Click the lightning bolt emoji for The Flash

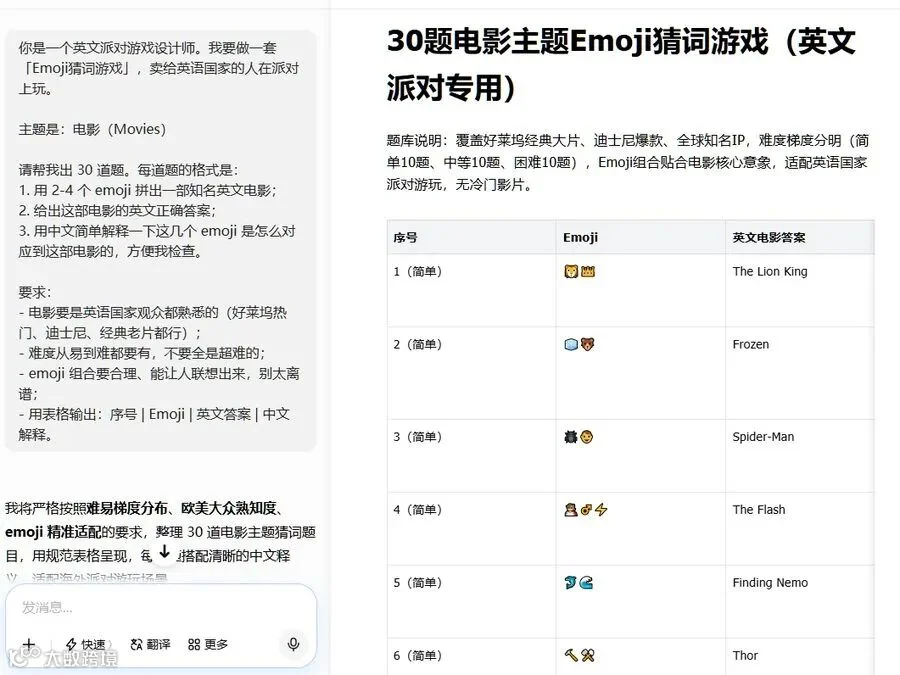(601, 510)
